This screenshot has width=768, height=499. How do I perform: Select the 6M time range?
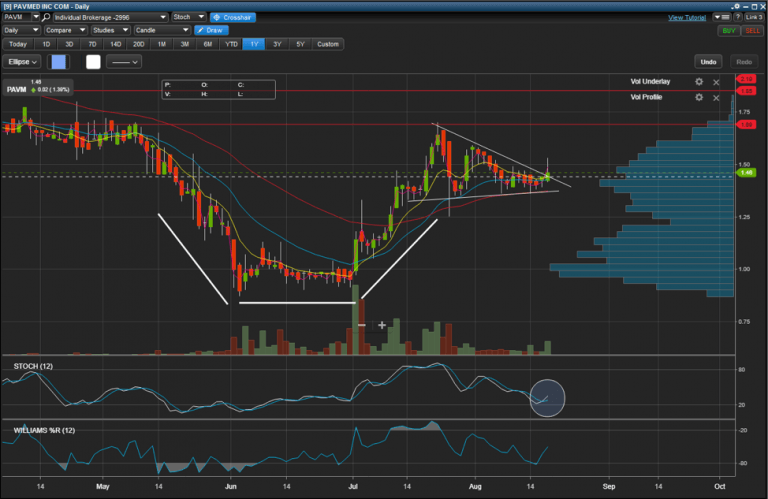pos(208,44)
